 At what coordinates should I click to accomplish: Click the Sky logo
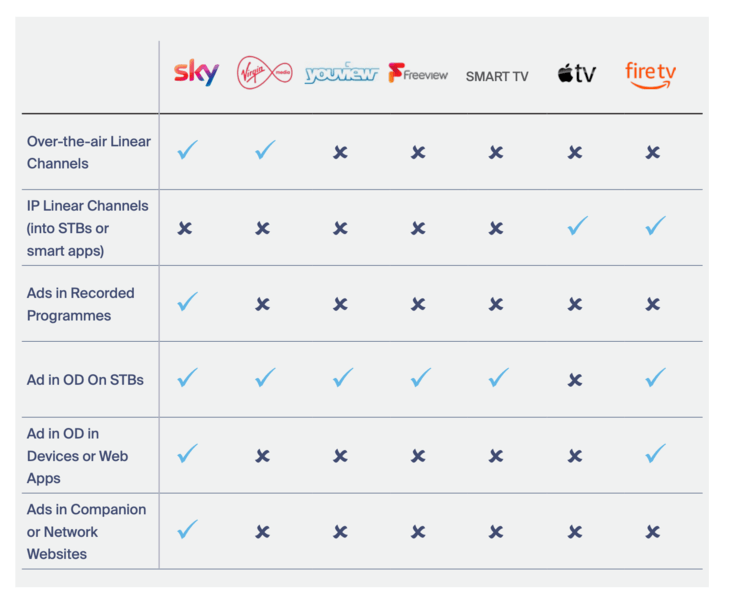click(x=196, y=73)
